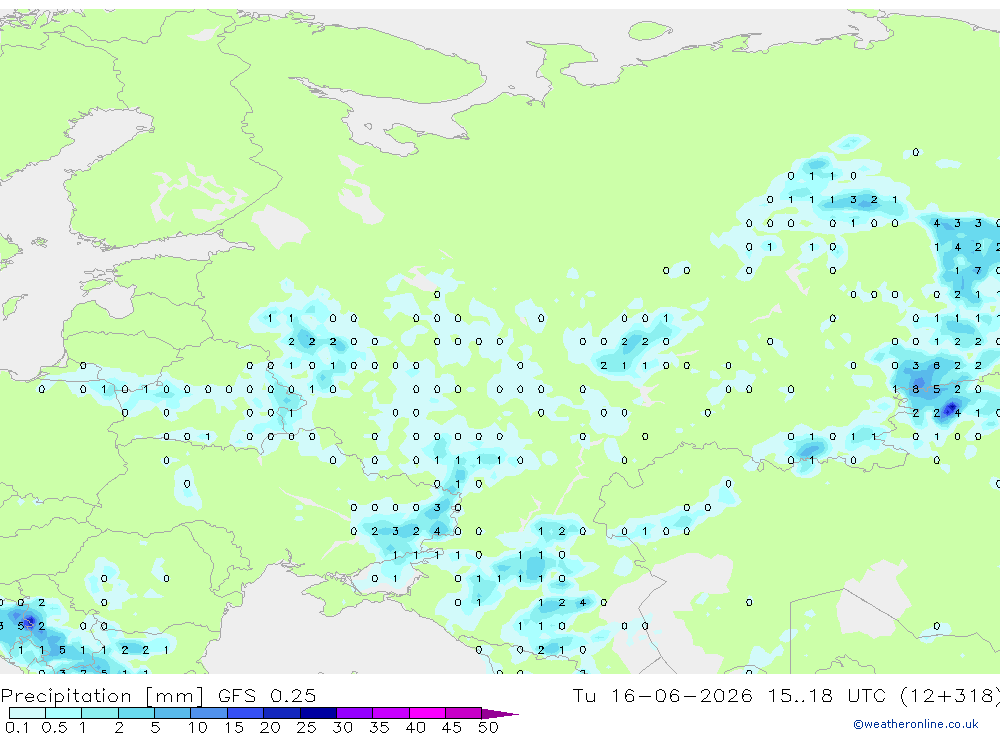Click the 10–15 mm legend color swatch
The image size is (1000, 733).
click(209, 713)
